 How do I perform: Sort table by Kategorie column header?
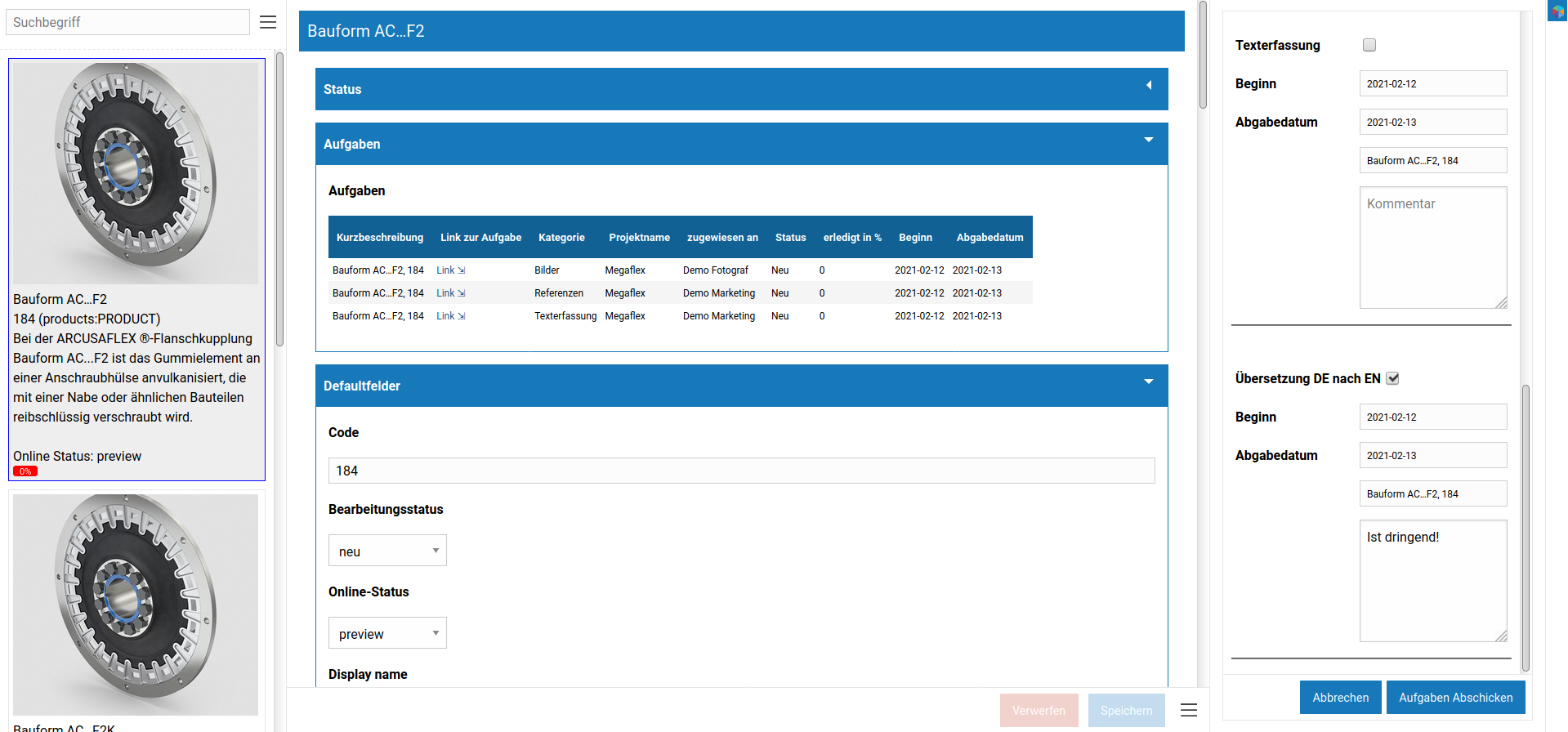(x=561, y=238)
